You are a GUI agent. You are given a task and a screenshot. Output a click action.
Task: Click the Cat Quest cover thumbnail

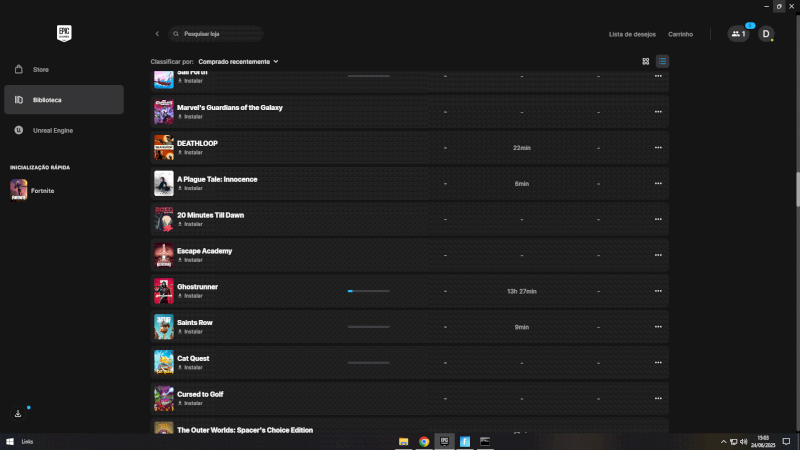(164, 362)
